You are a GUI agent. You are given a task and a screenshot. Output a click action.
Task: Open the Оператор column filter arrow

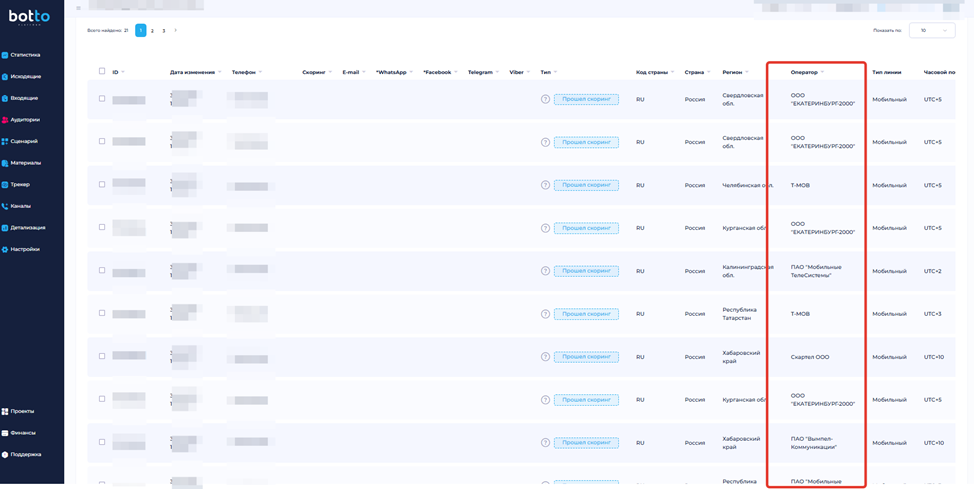(x=823, y=72)
